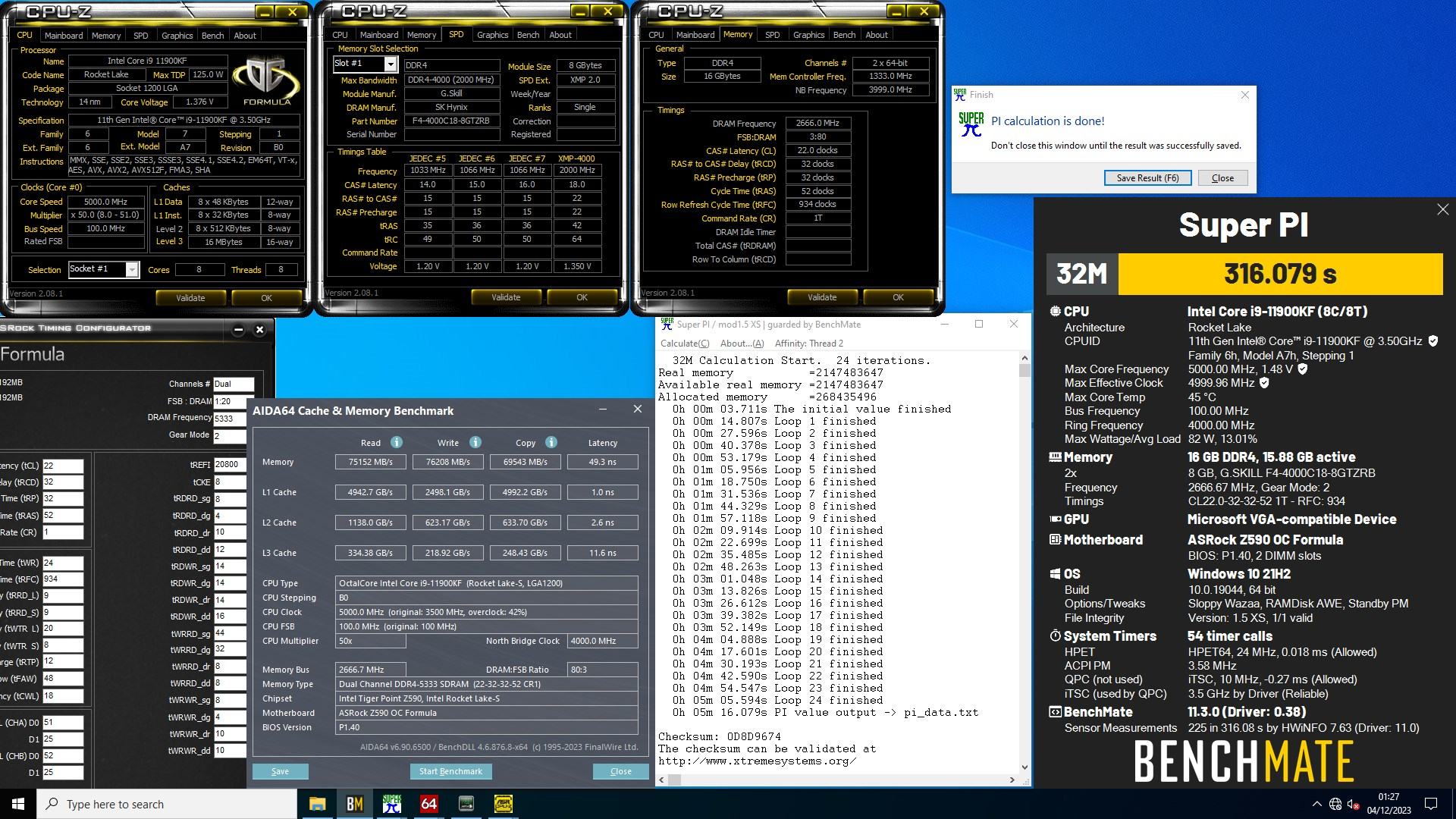Open the BenchMate taskbar icon
Image resolution: width=1456 pixels, height=819 pixels.
pyautogui.click(x=354, y=804)
